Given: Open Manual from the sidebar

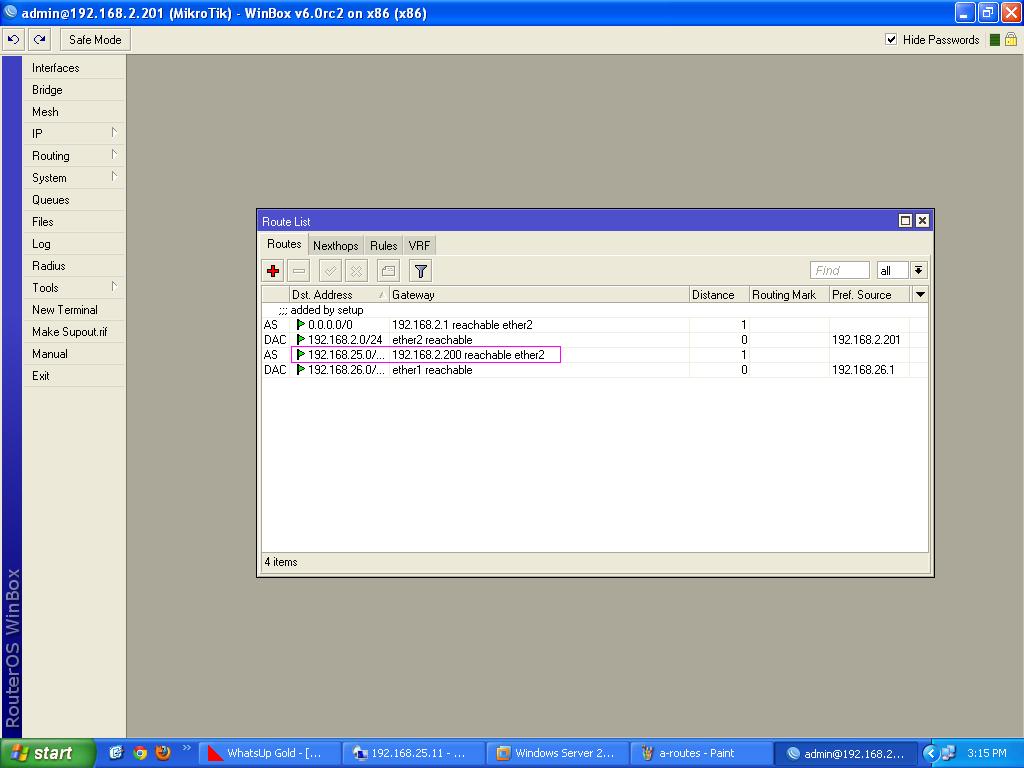Looking at the screenshot, I should point(73,354).
